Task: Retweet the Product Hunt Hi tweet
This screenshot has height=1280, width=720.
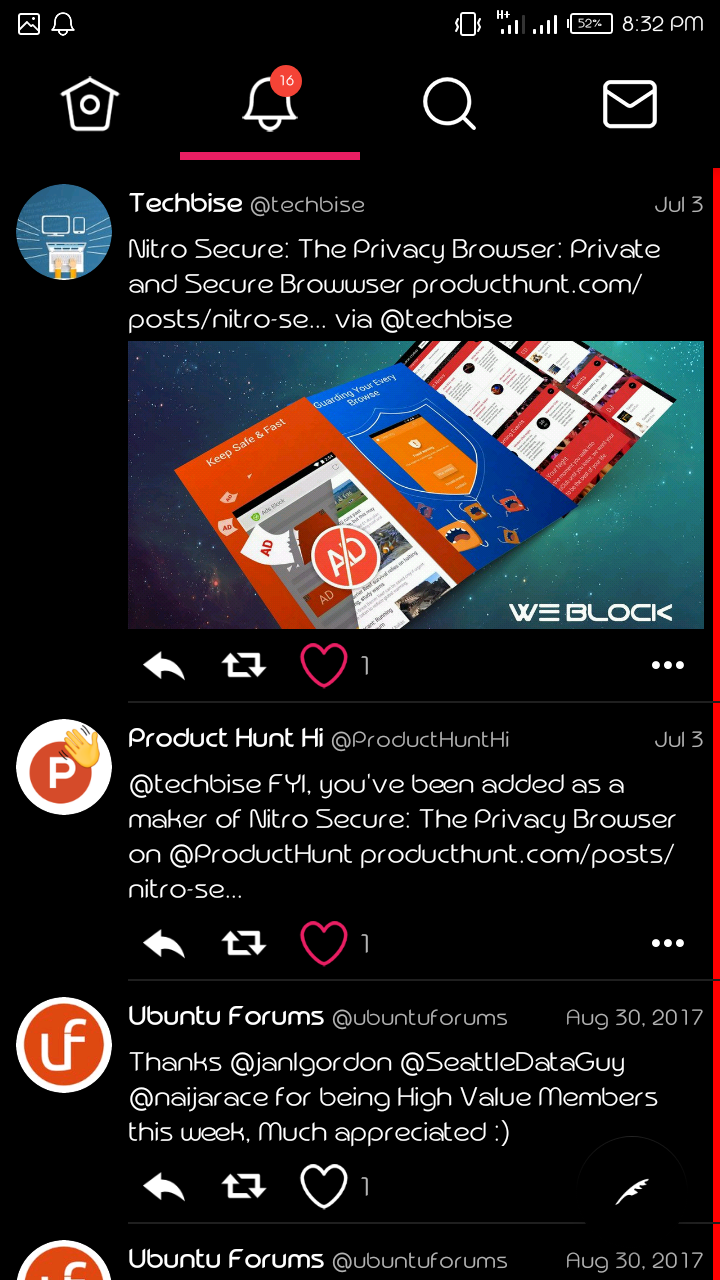Action: (x=244, y=943)
